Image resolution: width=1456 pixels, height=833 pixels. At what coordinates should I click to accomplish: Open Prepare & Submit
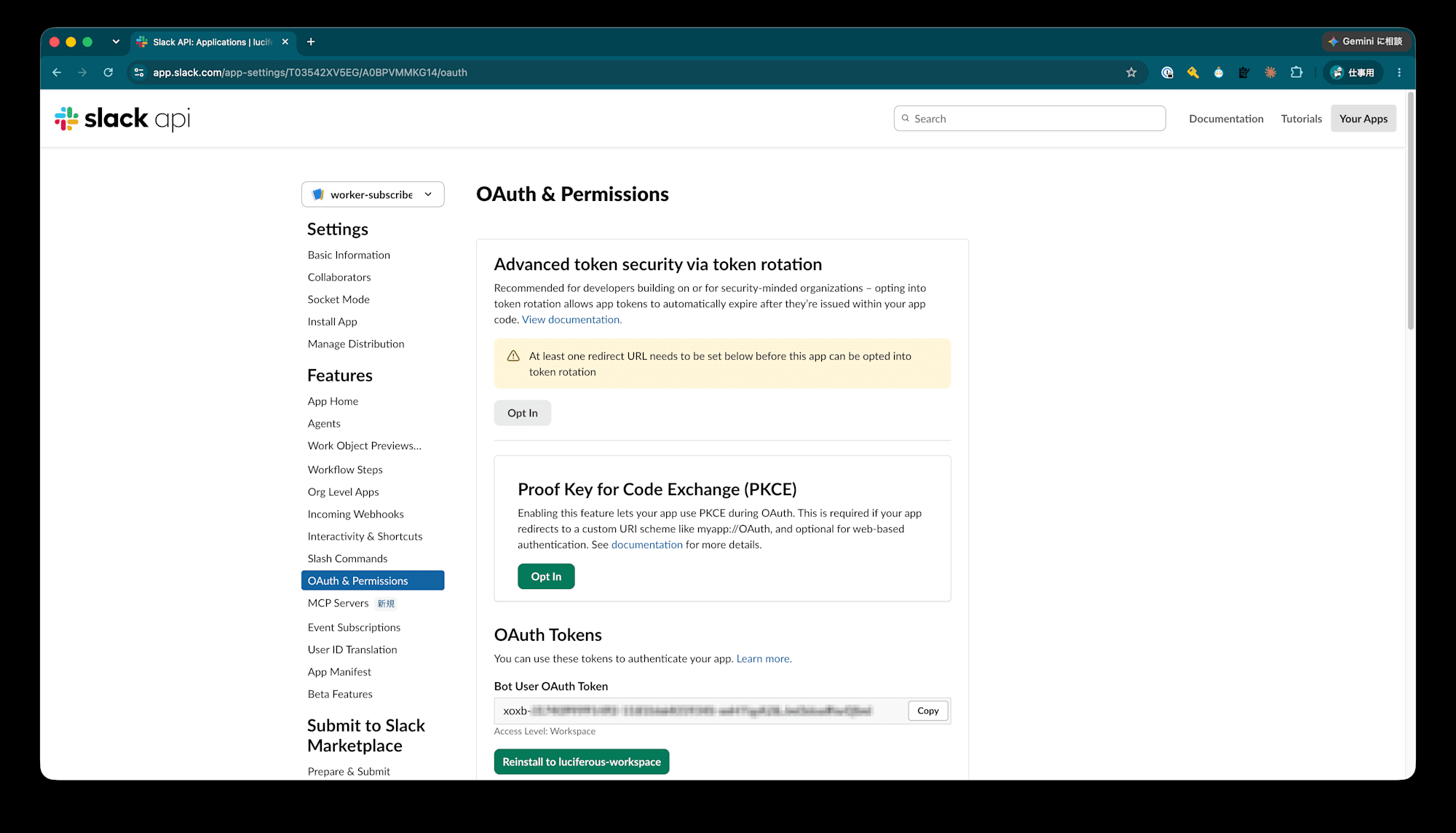349,771
